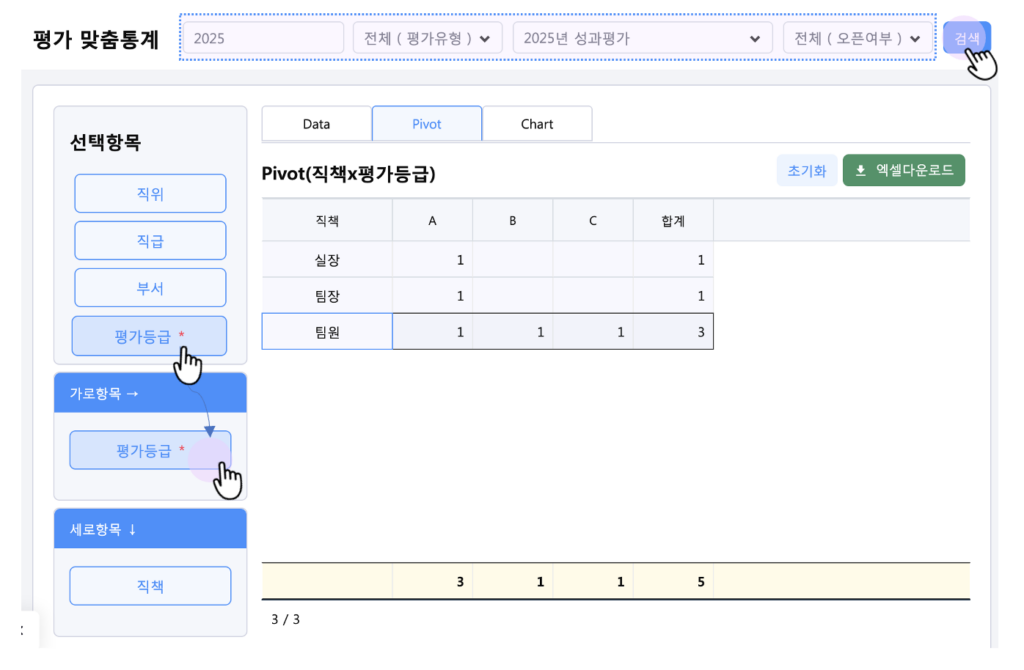Open the 평가유형 type dropdown
Screen dimensions: 1024x670
[427, 38]
